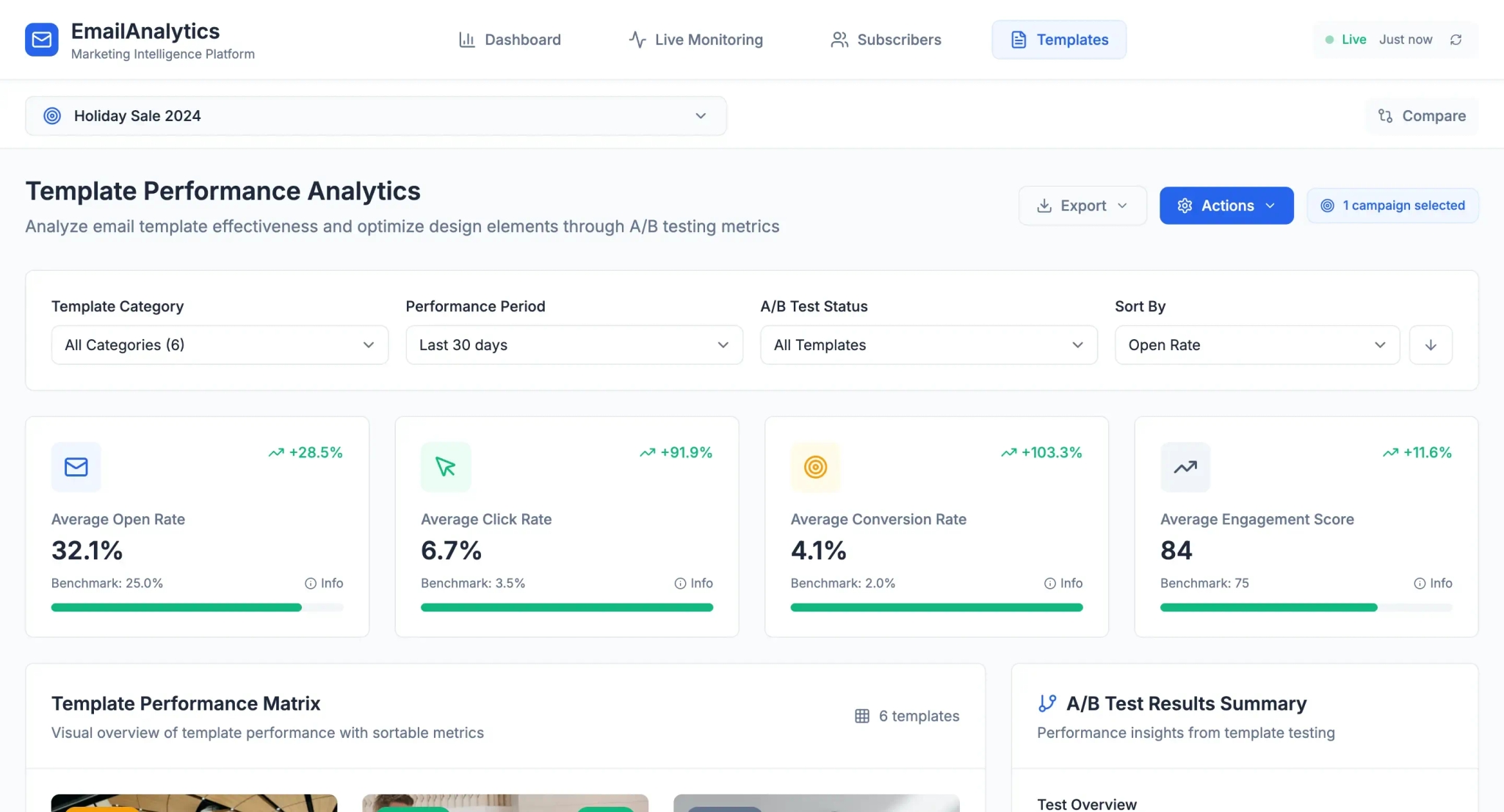The width and height of the screenshot is (1504, 812).
Task: Click the sort direction arrow button
Action: click(1431, 344)
